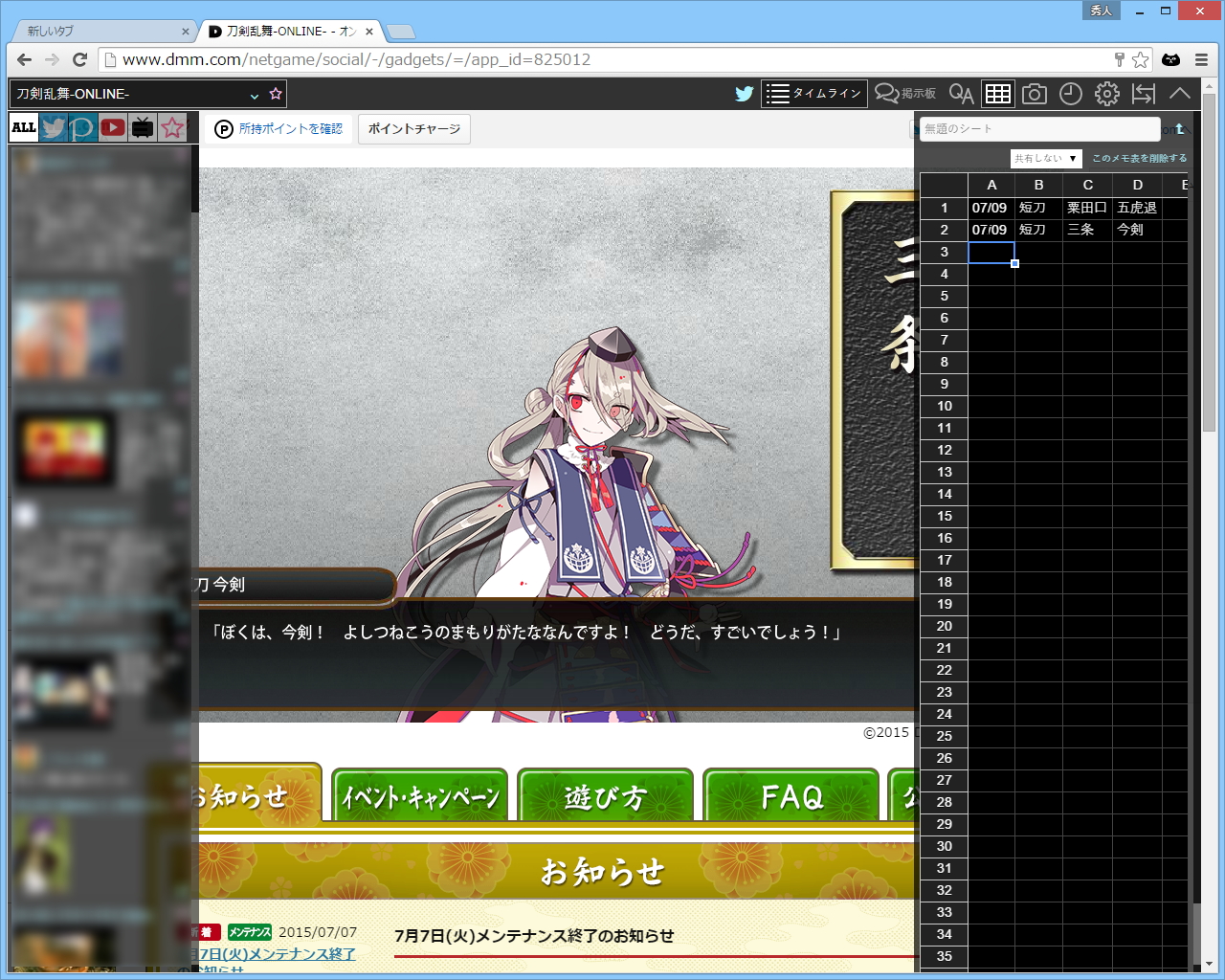Select column C header in memo sheet
This screenshot has width=1225, height=980.
(1087, 185)
